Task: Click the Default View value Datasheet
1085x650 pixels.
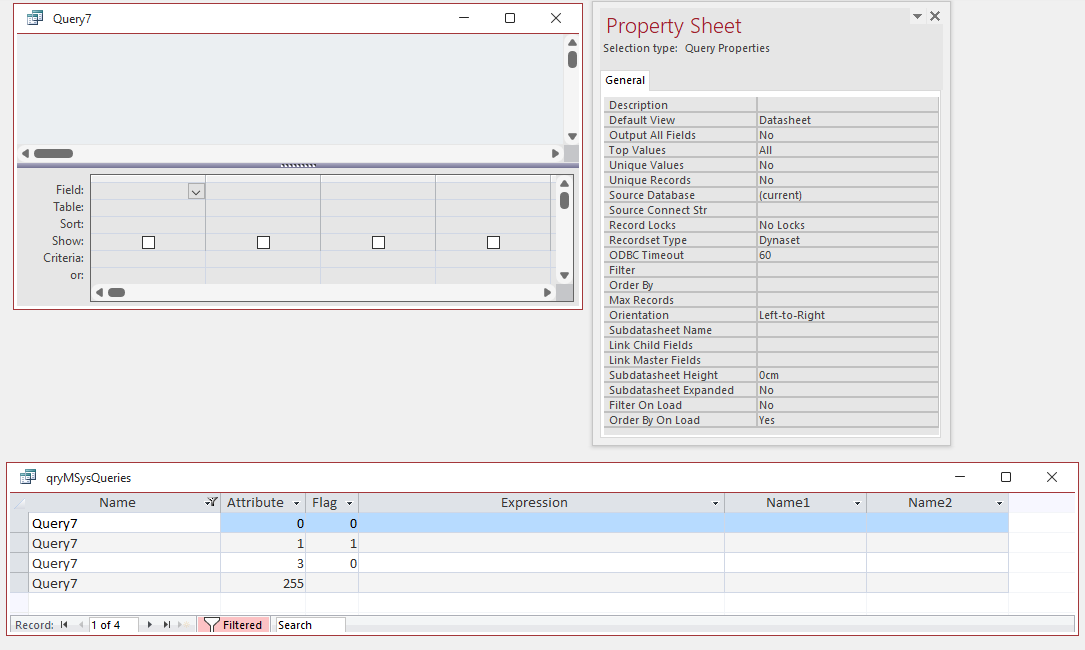Action: tap(848, 120)
